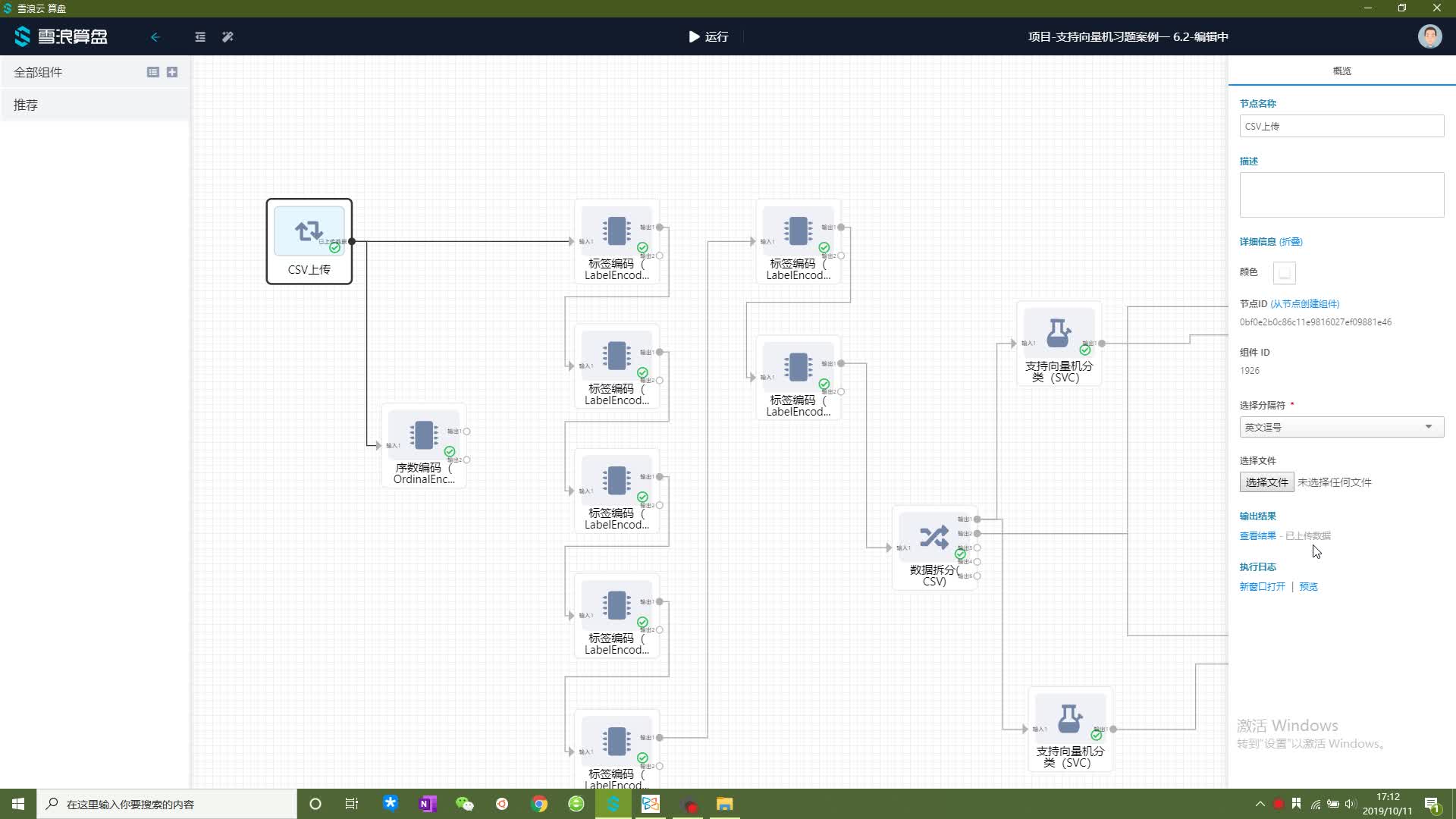Click plus icon to add component
Screen dimensions: 1456x819
[172, 72]
